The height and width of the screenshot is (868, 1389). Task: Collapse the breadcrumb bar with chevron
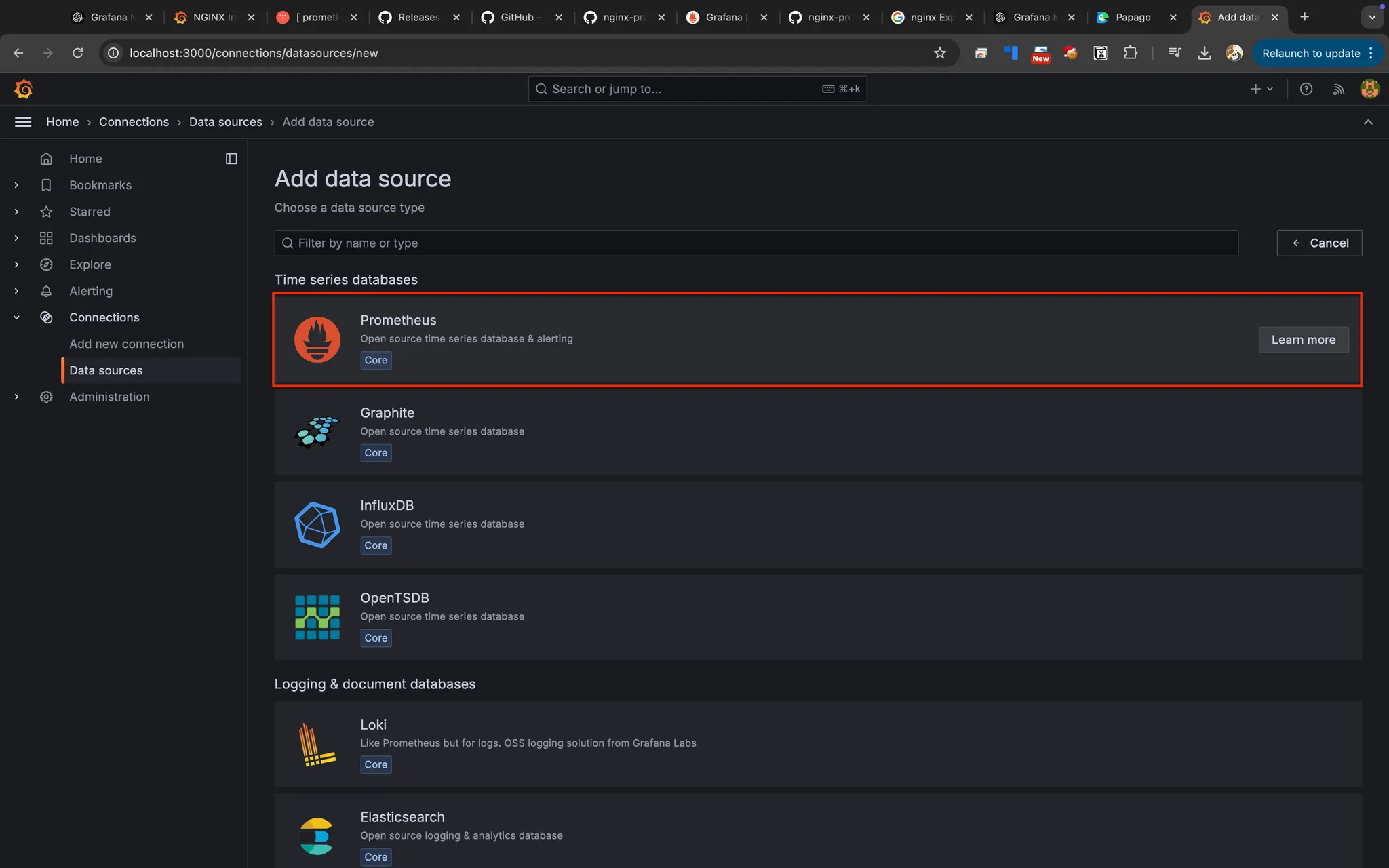pyautogui.click(x=1368, y=122)
